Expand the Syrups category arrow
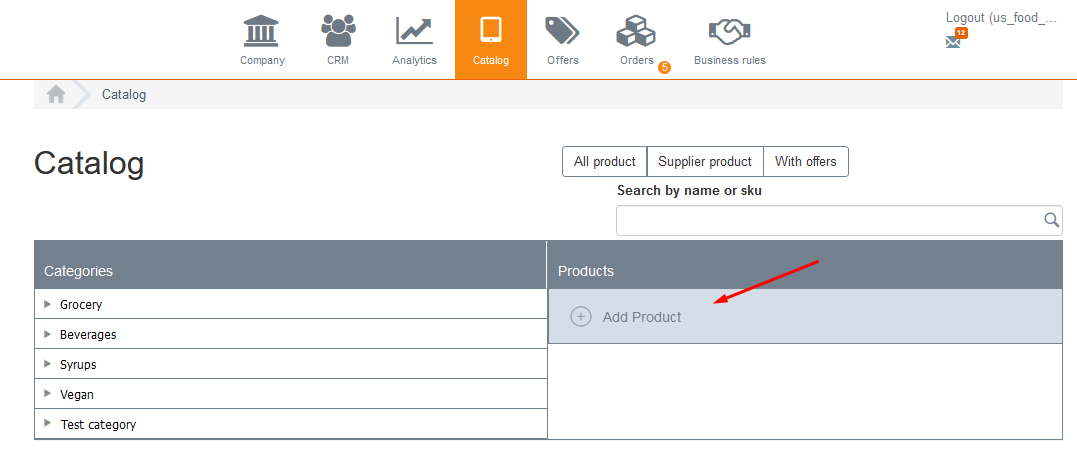This screenshot has height=459, width=1077. [48, 364]
